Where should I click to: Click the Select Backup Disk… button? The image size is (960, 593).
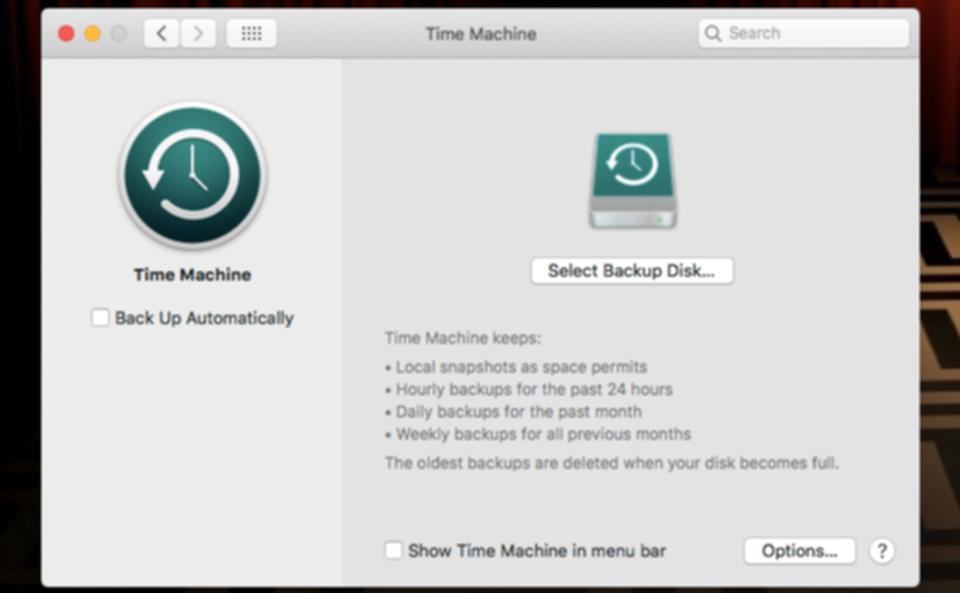(x=632, y=270)
